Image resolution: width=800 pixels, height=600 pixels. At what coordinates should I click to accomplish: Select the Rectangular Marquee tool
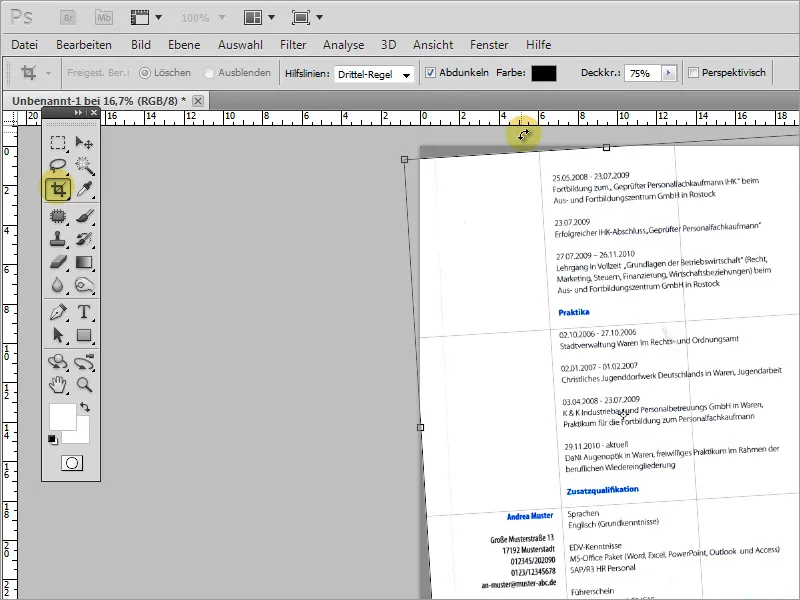tap(58, 143)
